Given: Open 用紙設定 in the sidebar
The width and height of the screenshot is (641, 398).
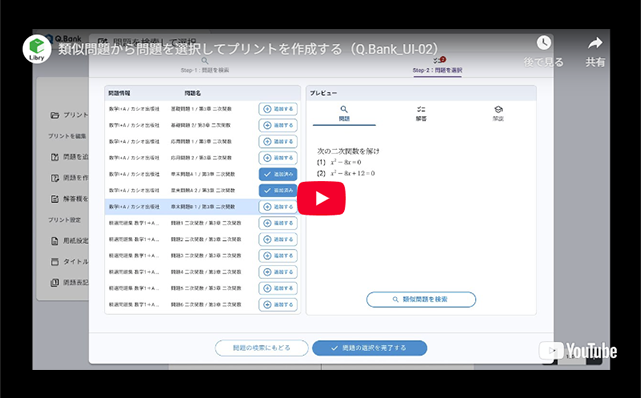Looking at the screenshot, I should (x=69, y=241).
